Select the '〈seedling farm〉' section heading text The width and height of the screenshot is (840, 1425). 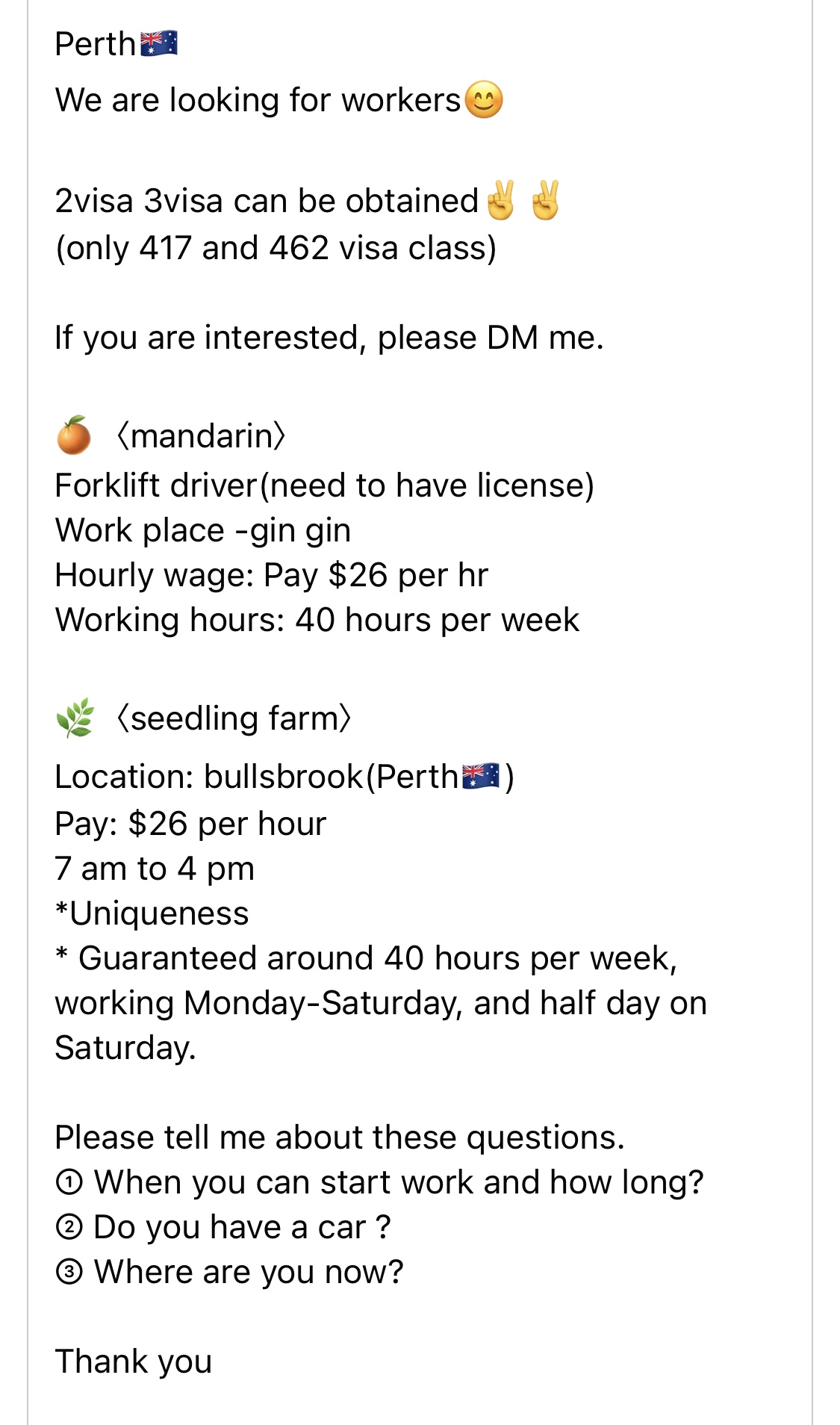point(233,718)
